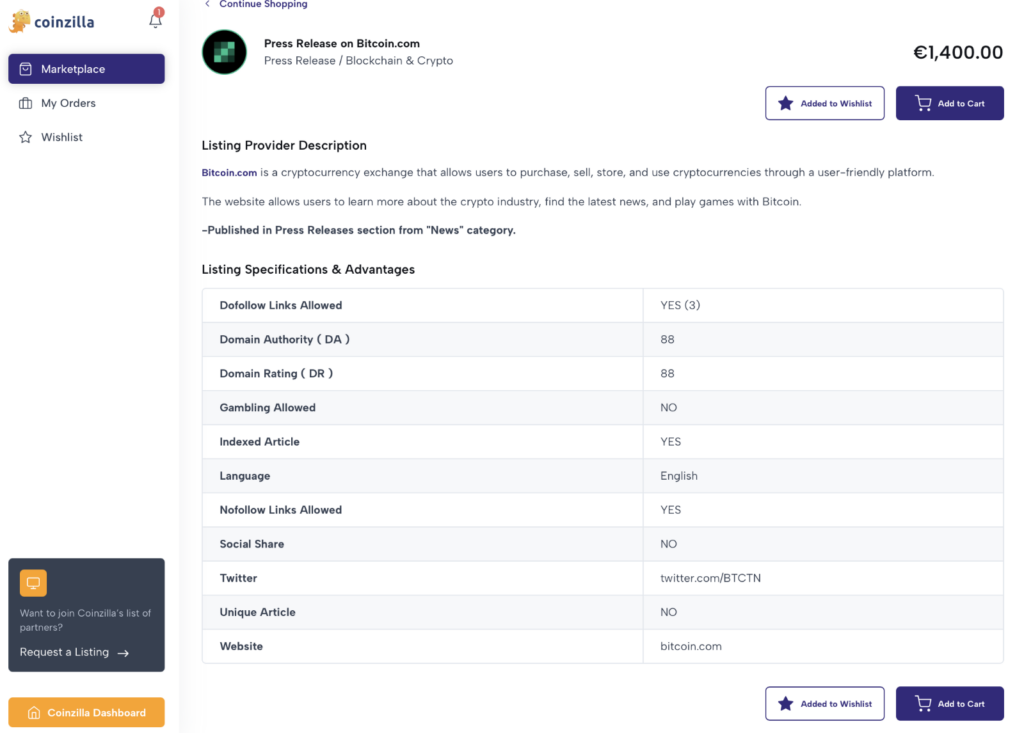Viewport: 1024px width, 733px height.
Task: Click top Add to Cart button
Action: 950,103
